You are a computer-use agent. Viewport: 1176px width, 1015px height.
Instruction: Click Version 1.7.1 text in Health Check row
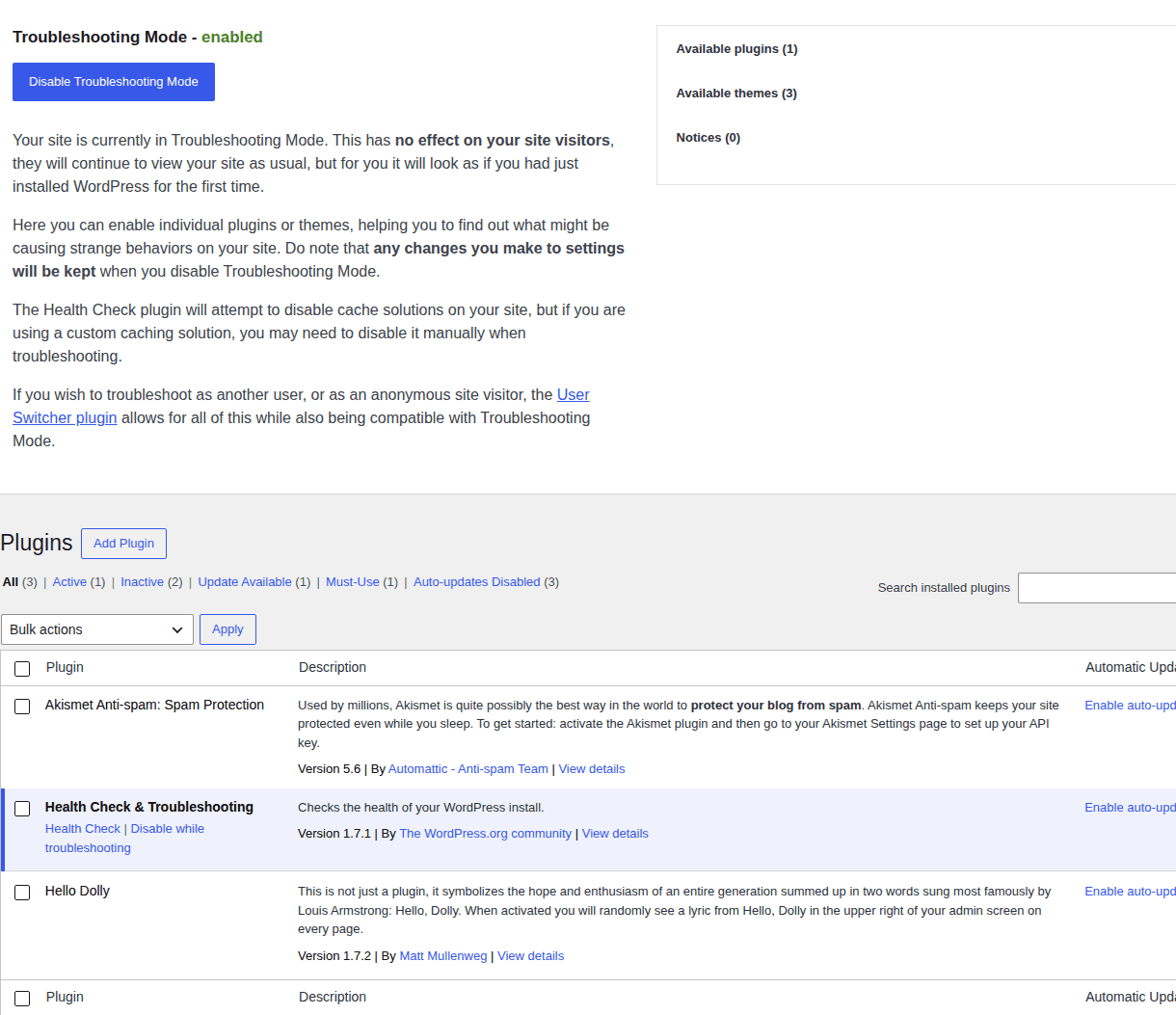point(334,834)
